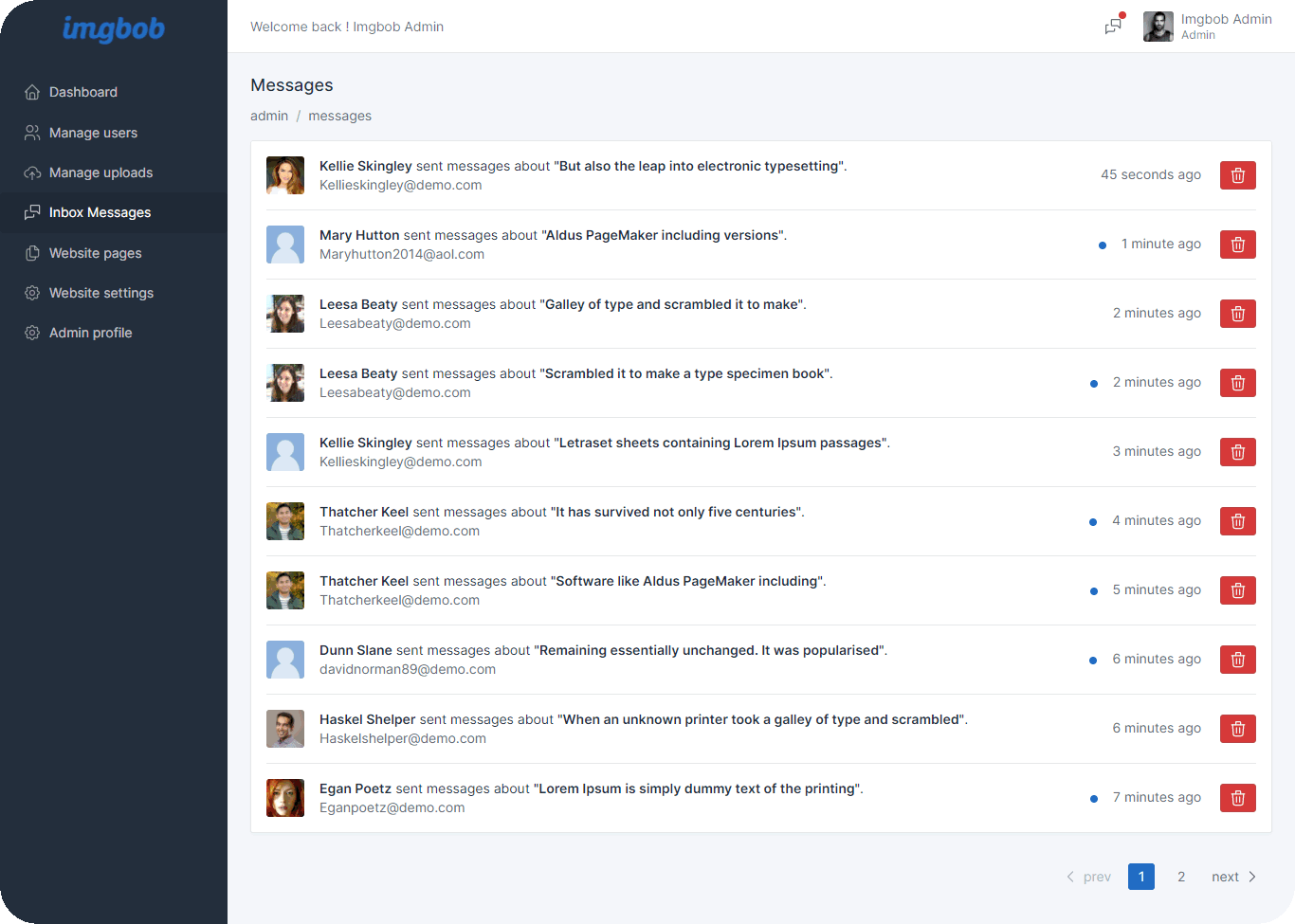
Task: Click the "7 minutes ago" timestamp
Action: (x=1157, y=797)
